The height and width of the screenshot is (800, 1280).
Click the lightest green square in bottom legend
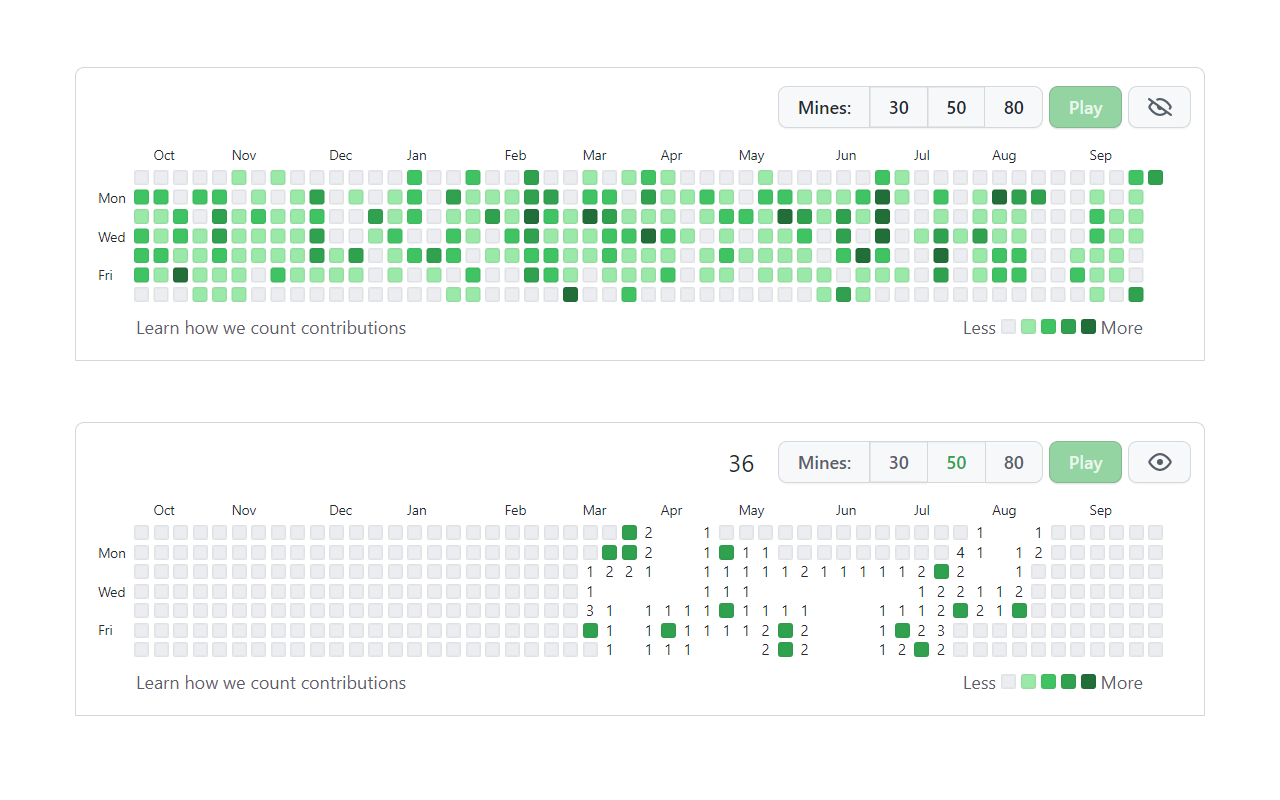(x=1028, y=683)
